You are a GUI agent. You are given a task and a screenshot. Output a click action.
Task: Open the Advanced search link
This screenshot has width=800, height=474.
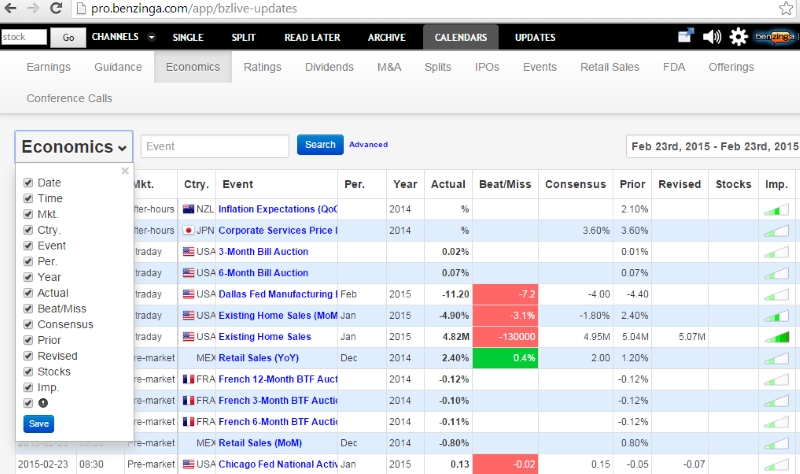[368, 144]
